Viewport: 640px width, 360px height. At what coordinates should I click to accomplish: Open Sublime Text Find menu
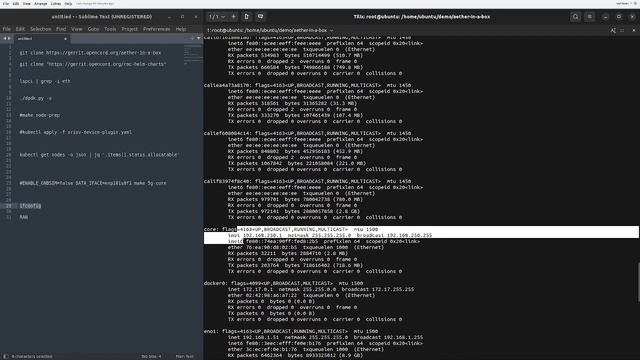click(x=61, y=29)
